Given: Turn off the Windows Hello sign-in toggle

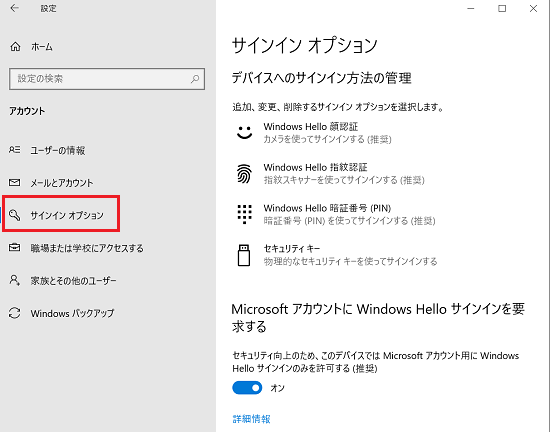Looking at the screenshot, I should [x=247, y=388].
